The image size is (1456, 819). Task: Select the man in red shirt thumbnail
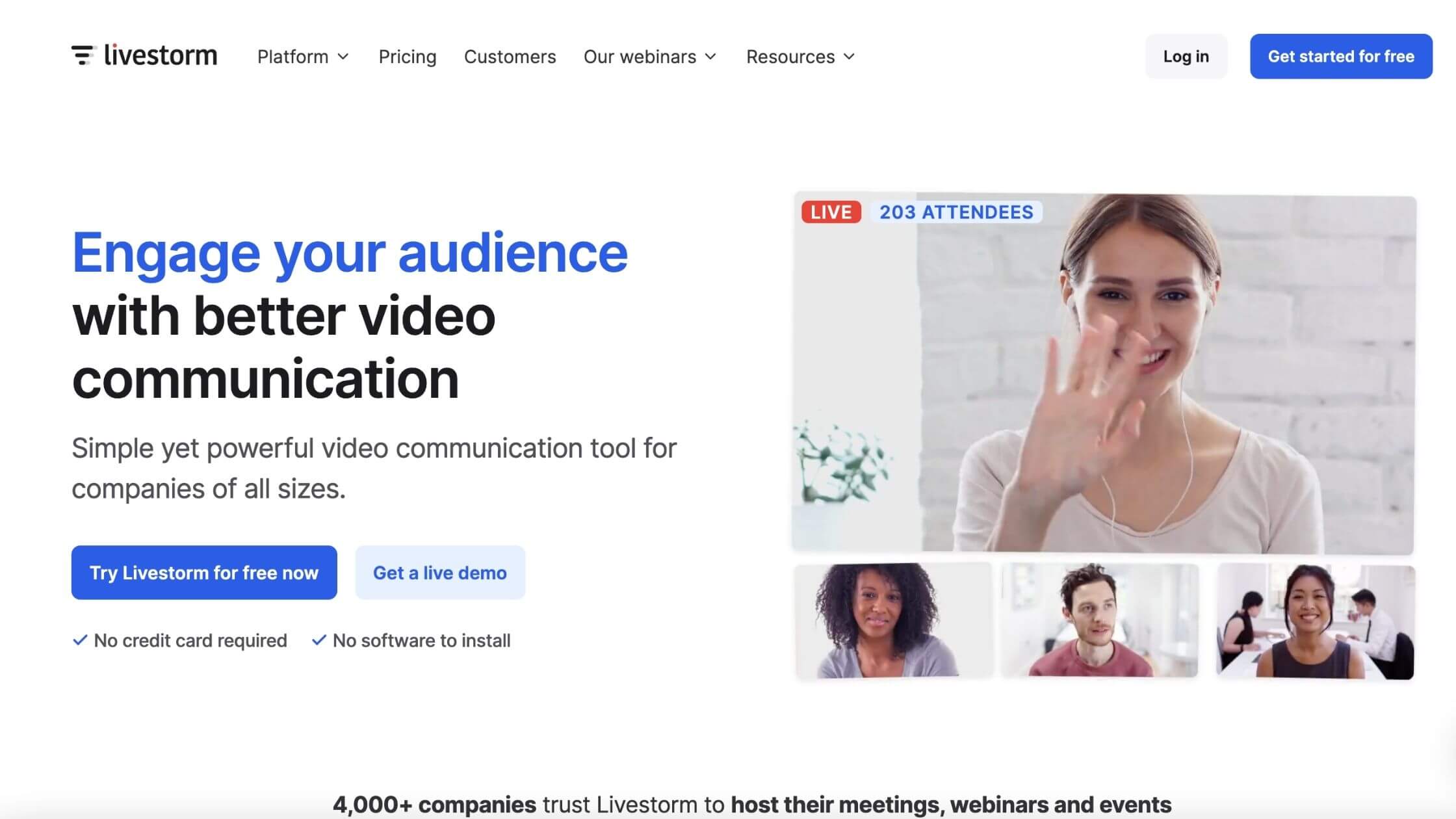point(1100,621)
